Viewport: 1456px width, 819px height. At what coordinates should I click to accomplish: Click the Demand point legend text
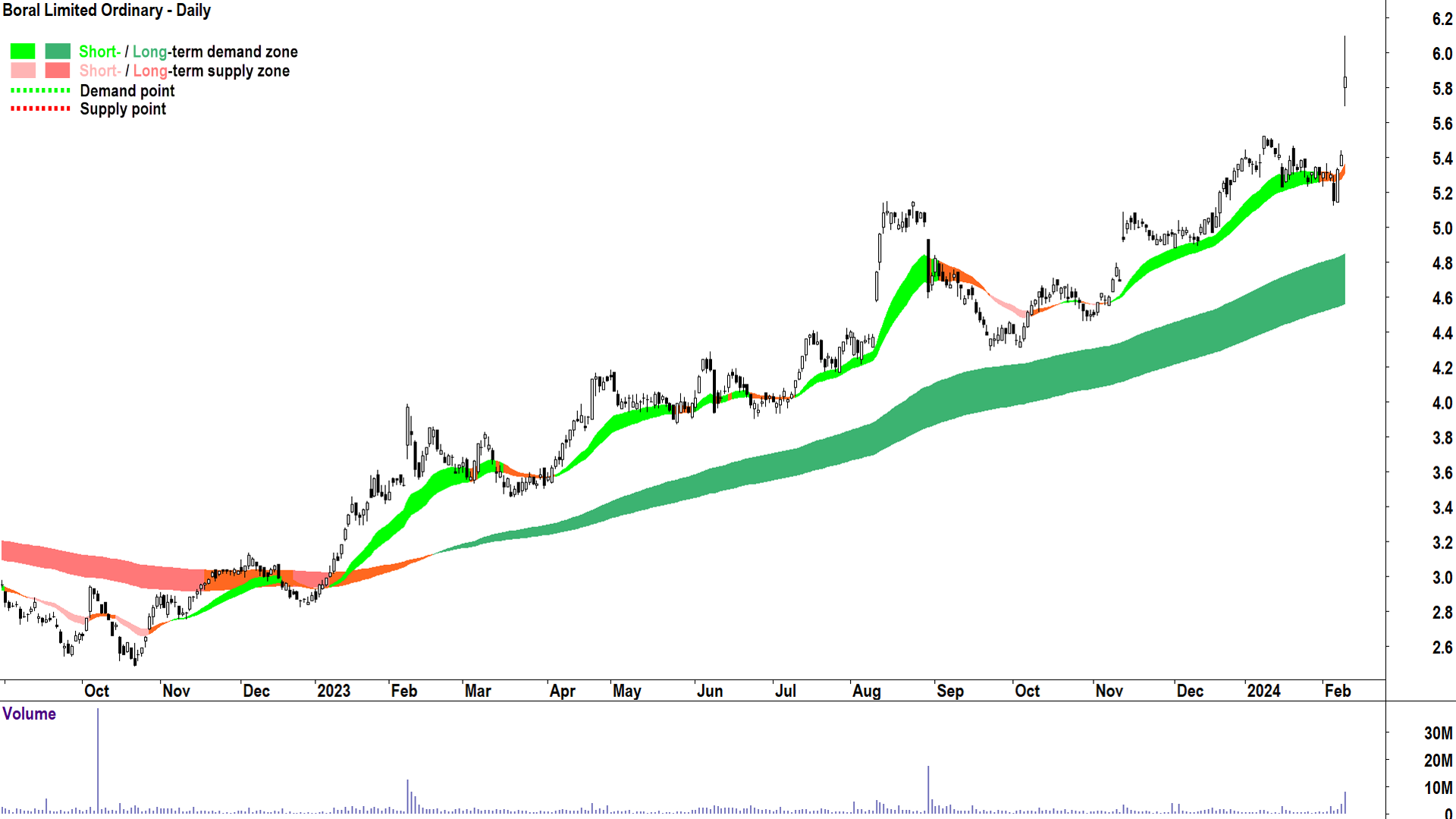(127, 91)
